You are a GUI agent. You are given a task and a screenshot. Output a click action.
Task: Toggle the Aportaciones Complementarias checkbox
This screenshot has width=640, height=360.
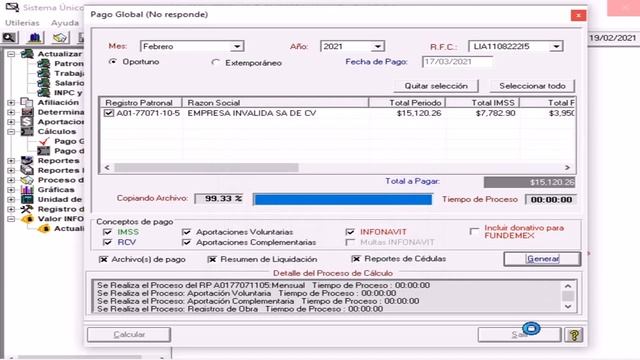(187, 242)
